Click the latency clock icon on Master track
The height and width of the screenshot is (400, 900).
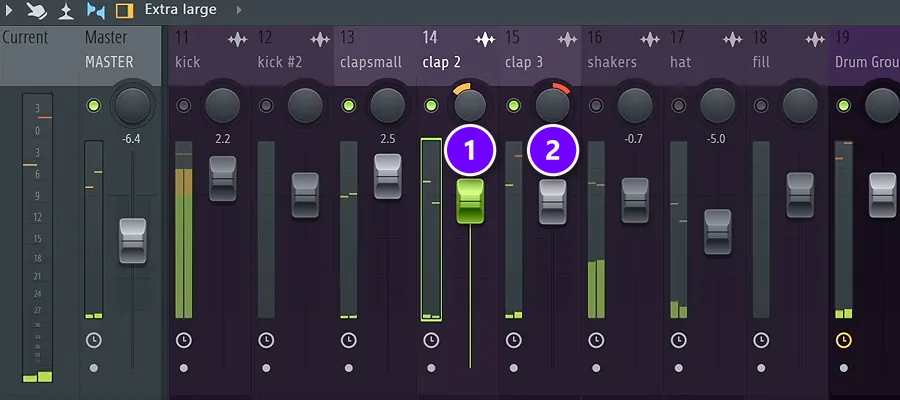(x=94, y=340)
